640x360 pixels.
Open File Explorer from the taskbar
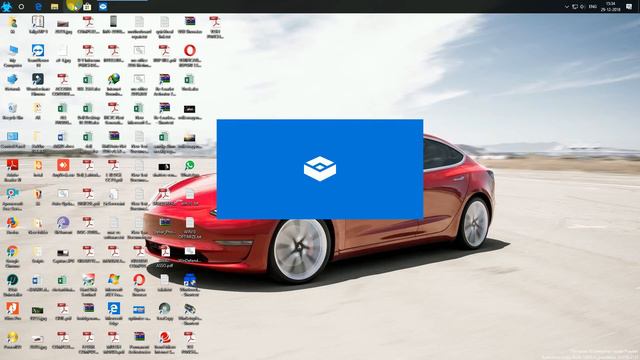54,7
